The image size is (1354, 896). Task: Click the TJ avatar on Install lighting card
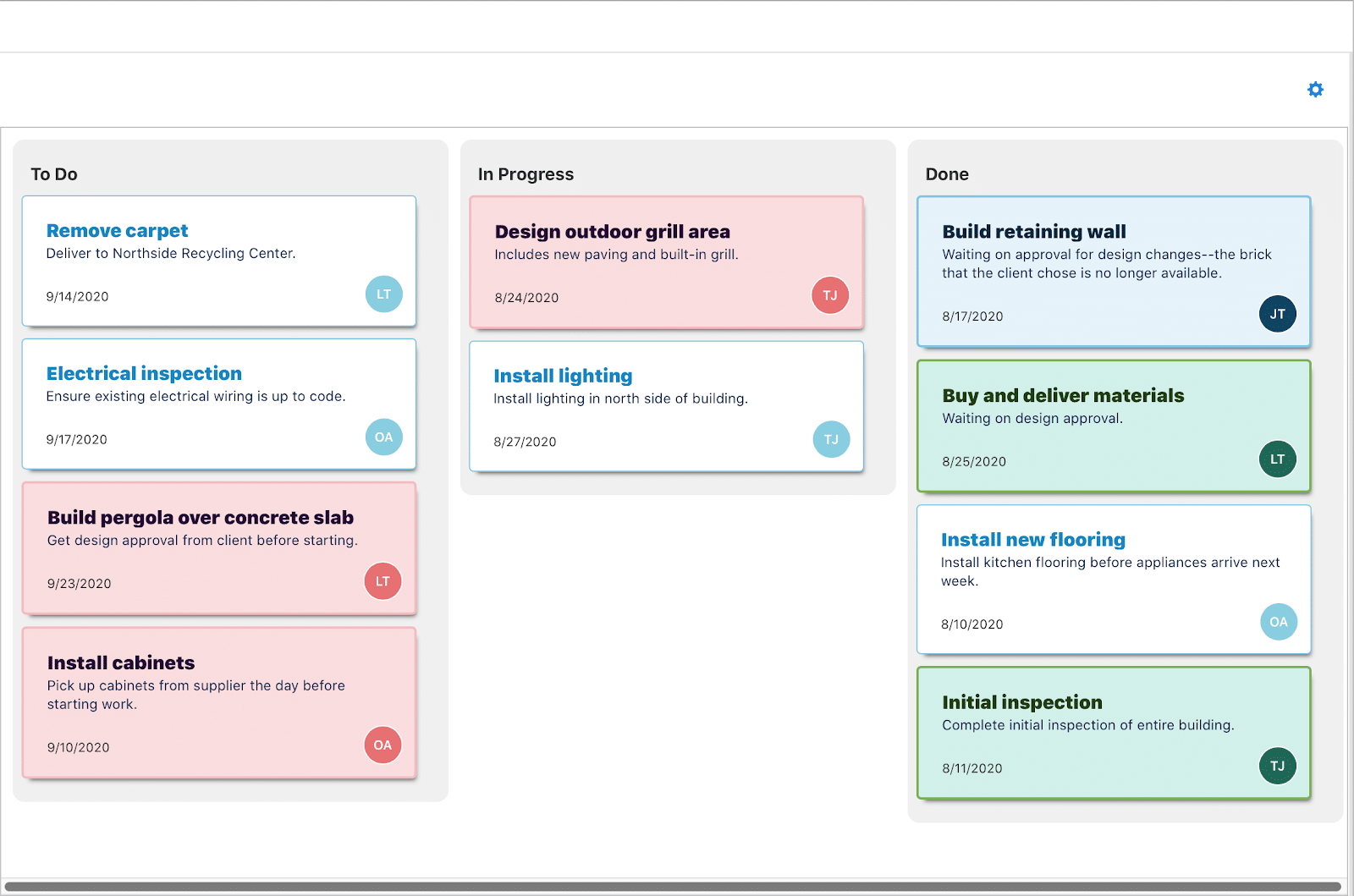point(831,439)
